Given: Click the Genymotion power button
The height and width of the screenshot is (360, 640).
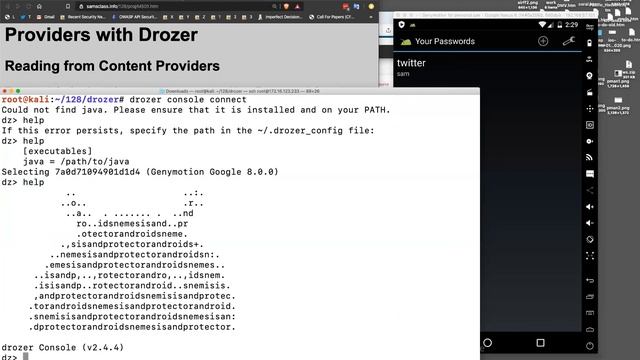Looking at the screenshot, I should point(589,346).
